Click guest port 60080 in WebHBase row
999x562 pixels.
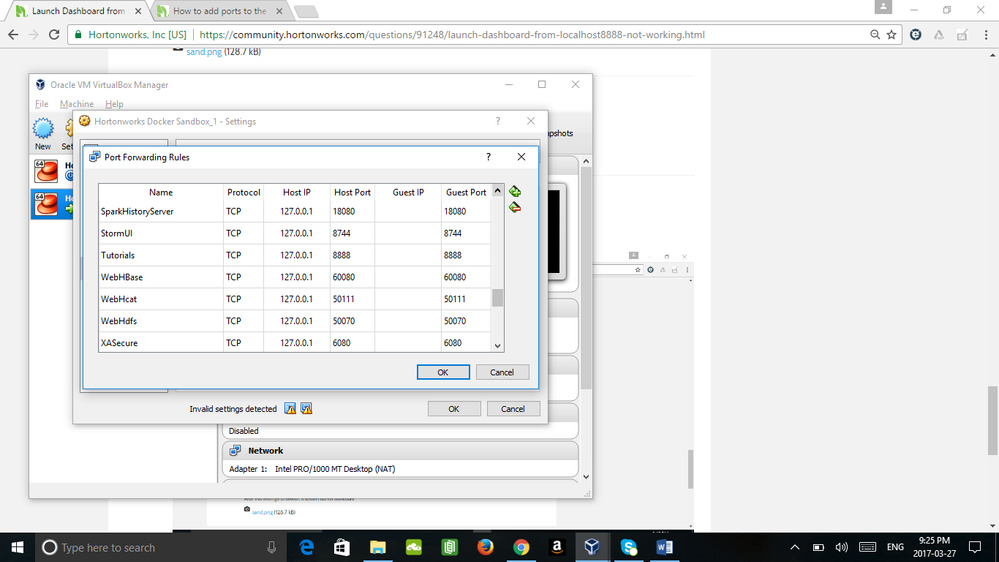(466, 277)
